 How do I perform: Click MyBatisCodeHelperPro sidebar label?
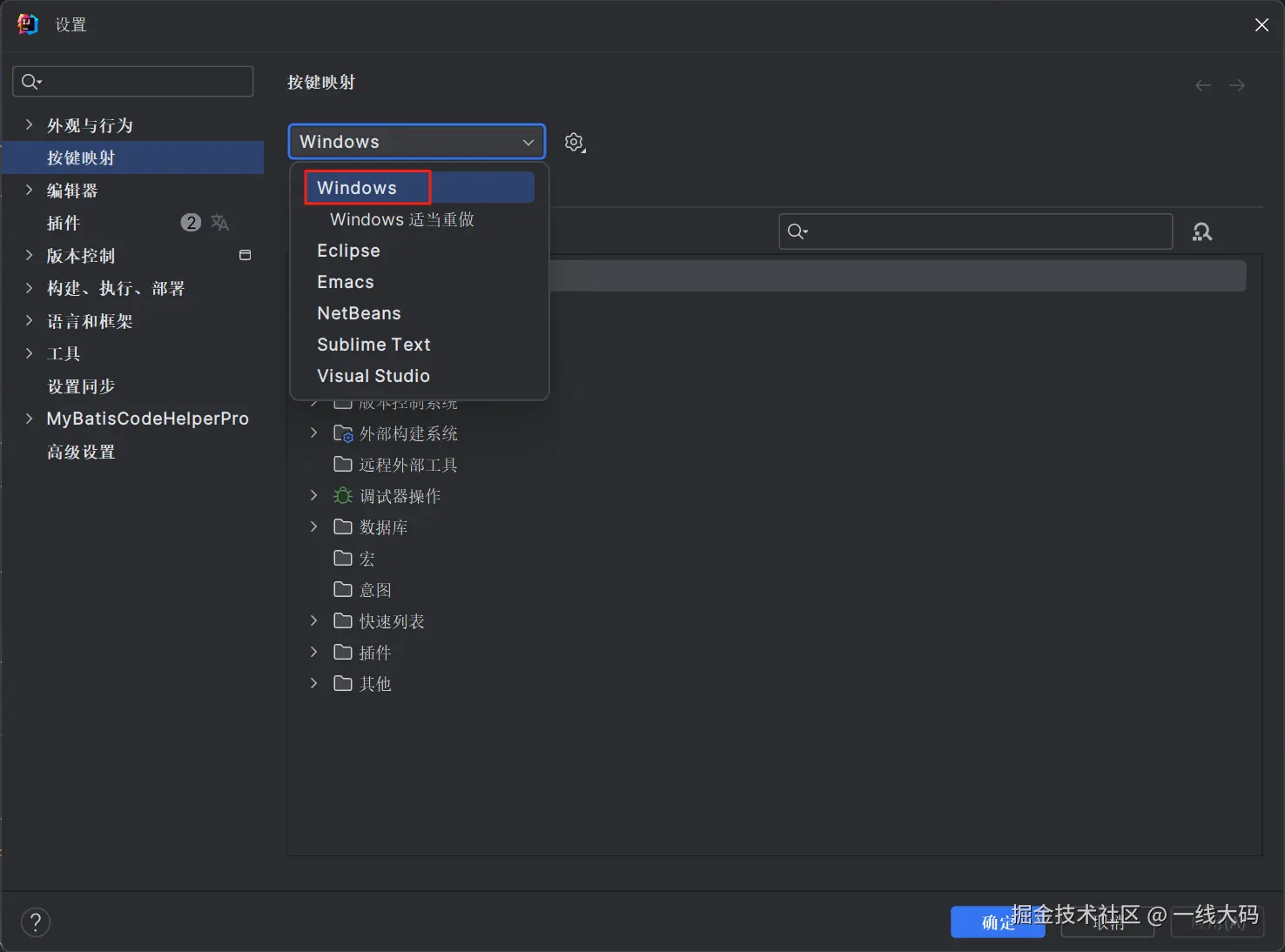point(148,419)
